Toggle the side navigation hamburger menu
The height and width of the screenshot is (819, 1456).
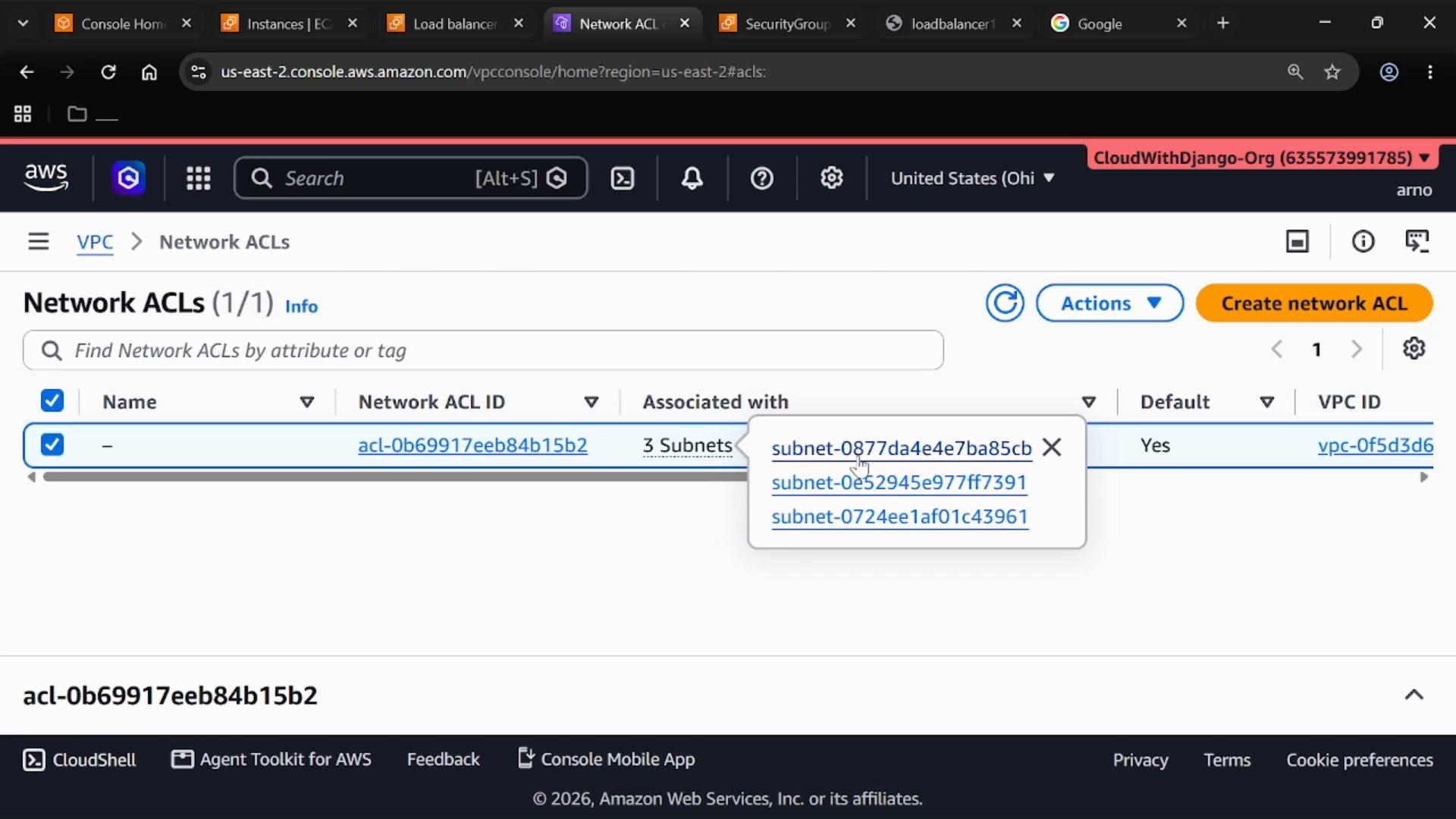point(38,242)
